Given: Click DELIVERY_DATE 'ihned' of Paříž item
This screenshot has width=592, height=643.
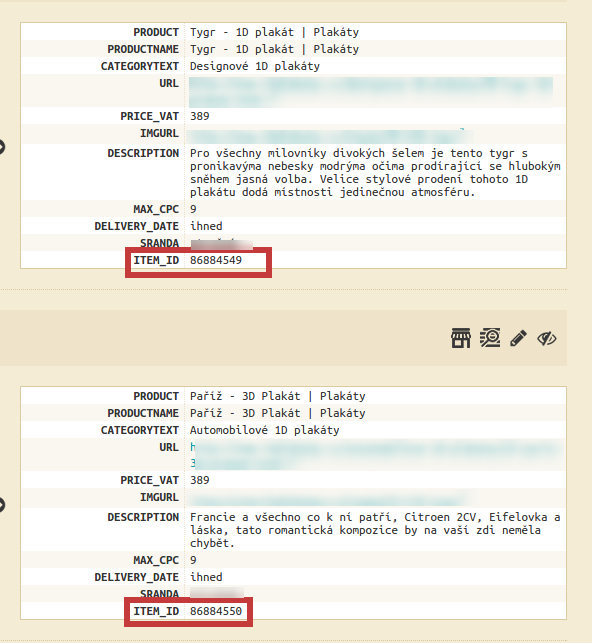Looking at the screenshot, I should coord(206,577).
